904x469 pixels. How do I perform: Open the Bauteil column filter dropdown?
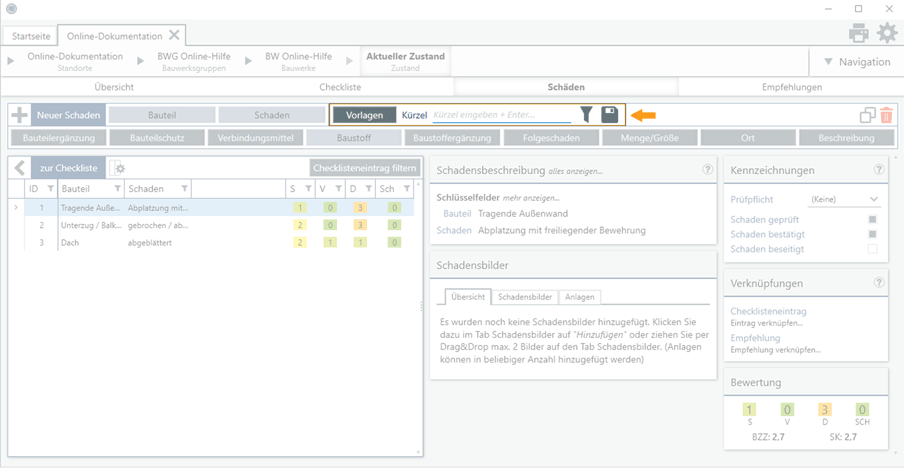point(117,188)
